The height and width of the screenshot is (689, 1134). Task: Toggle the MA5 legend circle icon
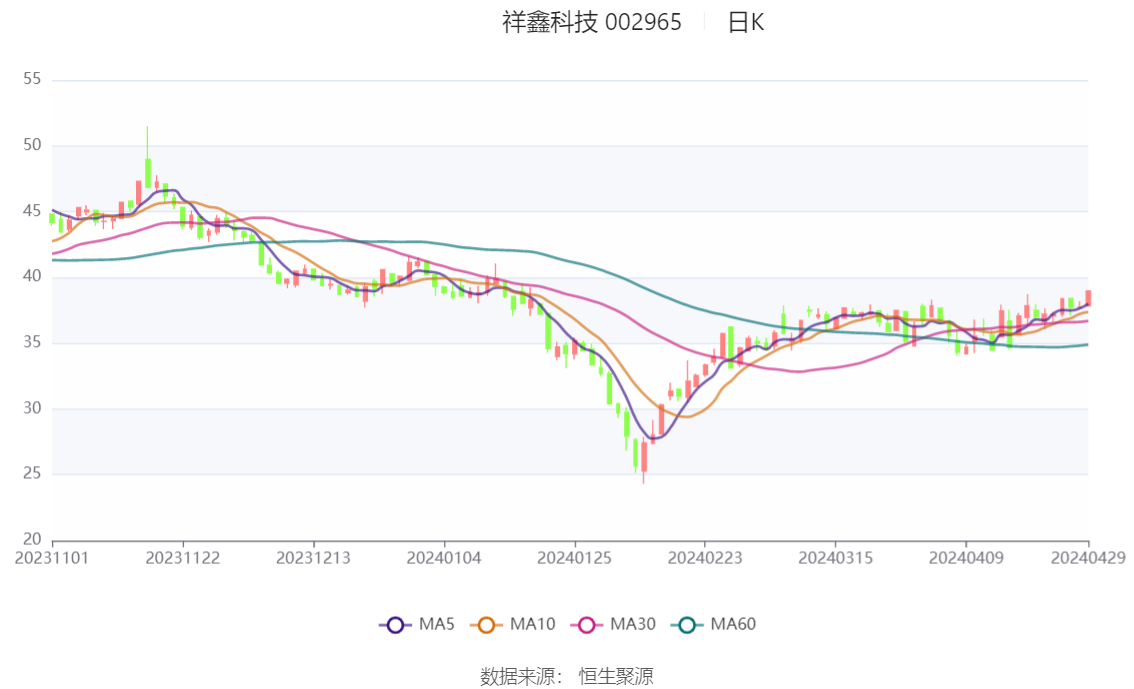[x=395, y=625]
